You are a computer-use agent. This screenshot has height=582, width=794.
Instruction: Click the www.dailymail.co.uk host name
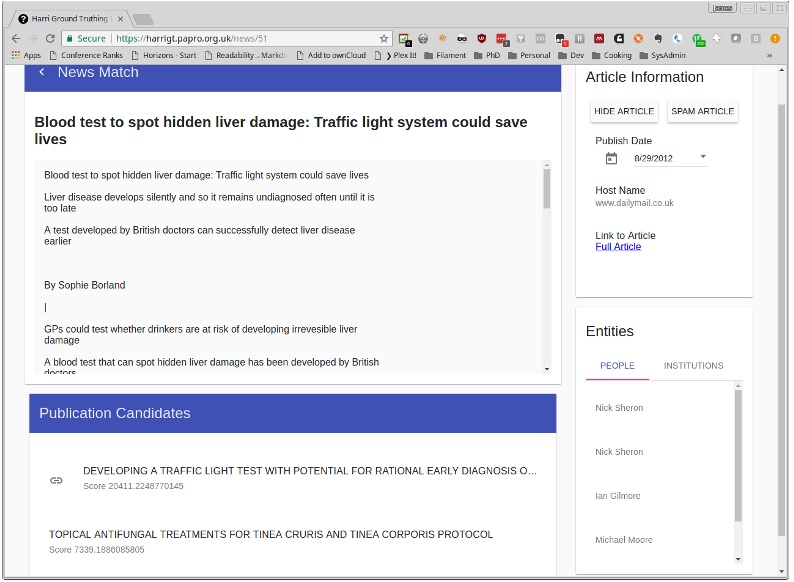click(634, 203)
